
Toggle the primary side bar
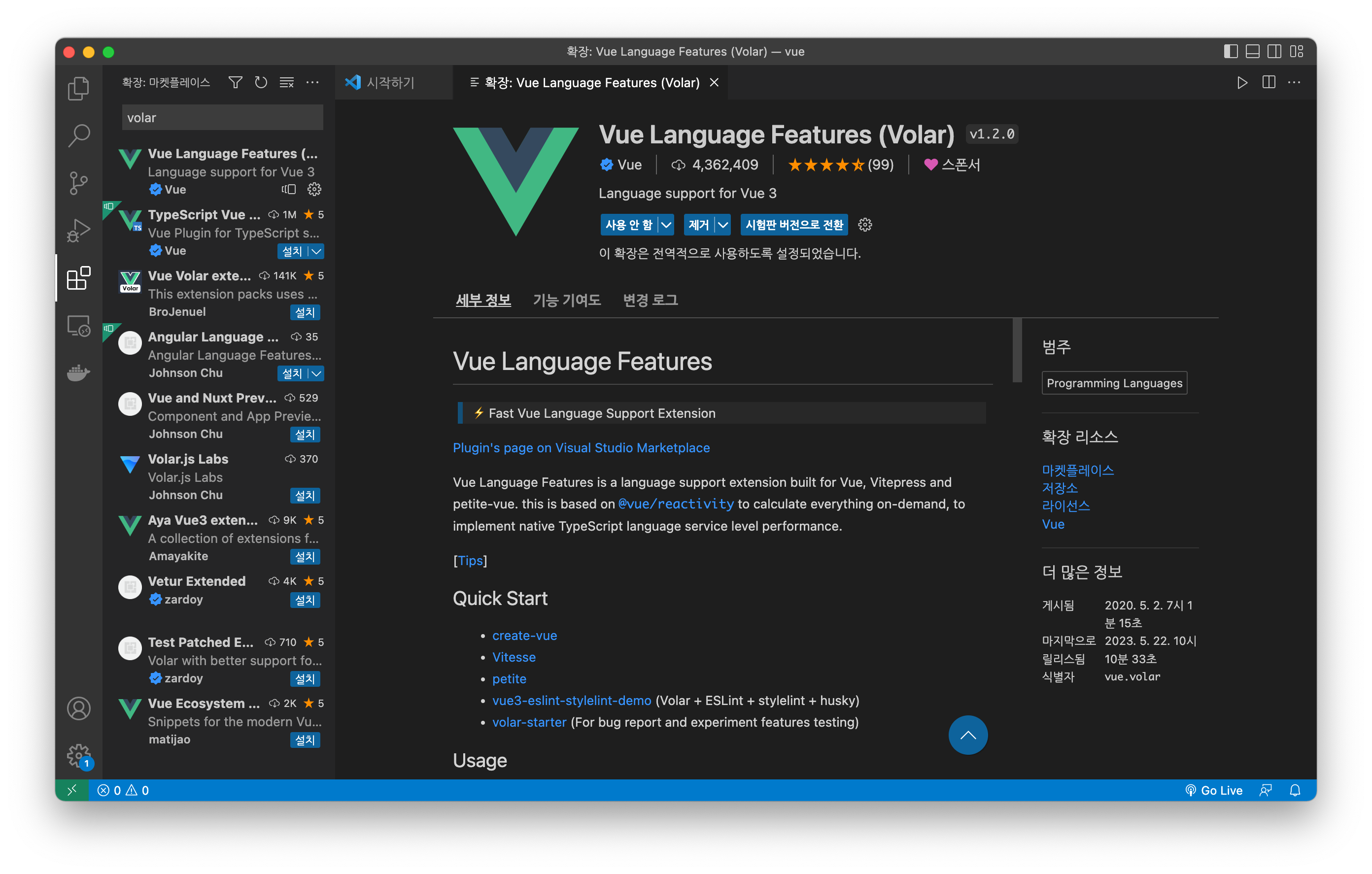1231,52
